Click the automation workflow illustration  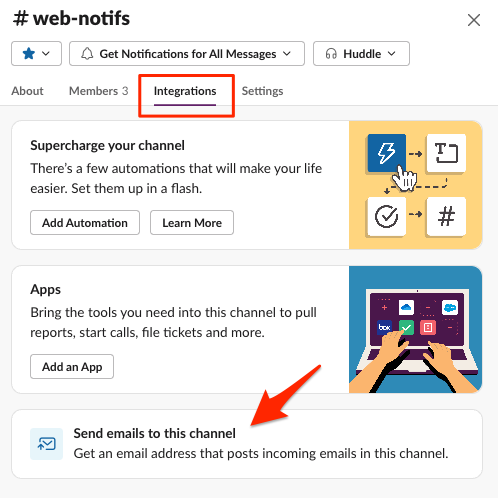(415, 185)
